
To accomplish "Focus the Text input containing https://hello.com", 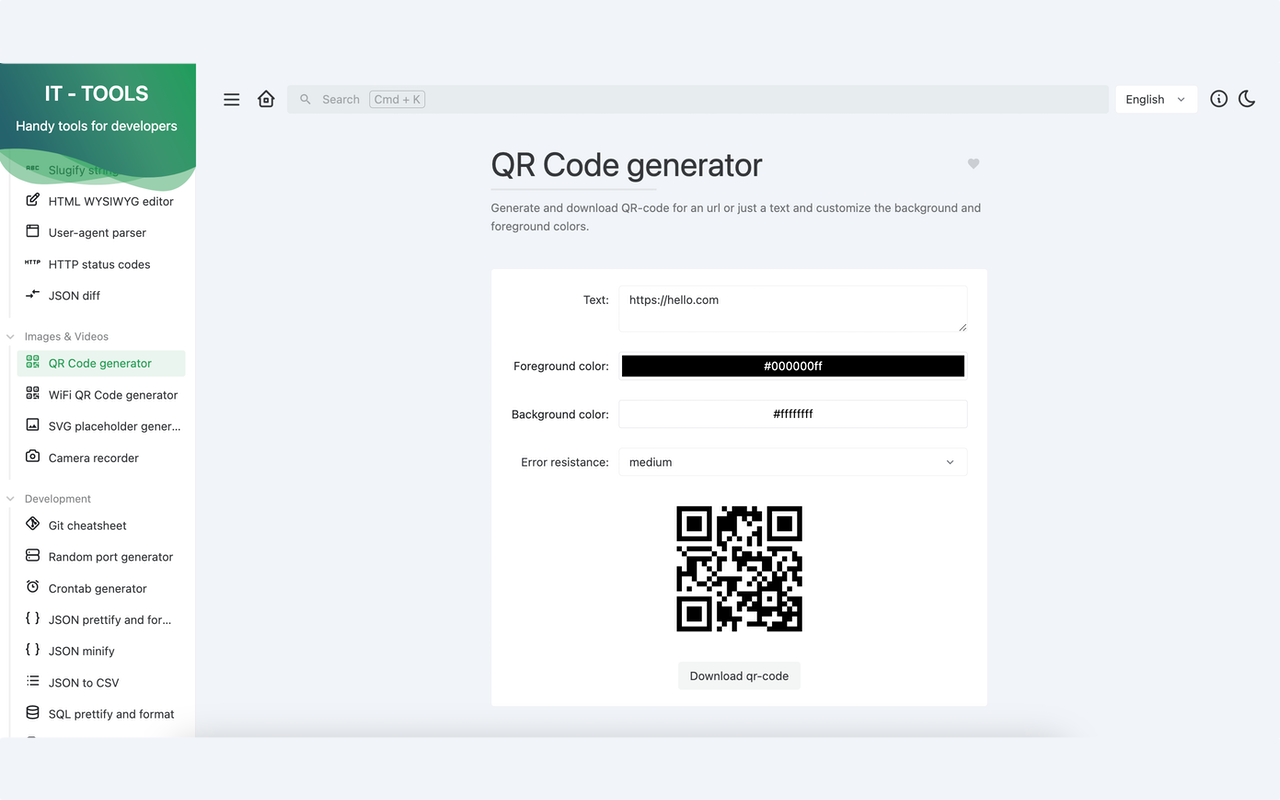I will pyautogui.click(x=793, y=309).
